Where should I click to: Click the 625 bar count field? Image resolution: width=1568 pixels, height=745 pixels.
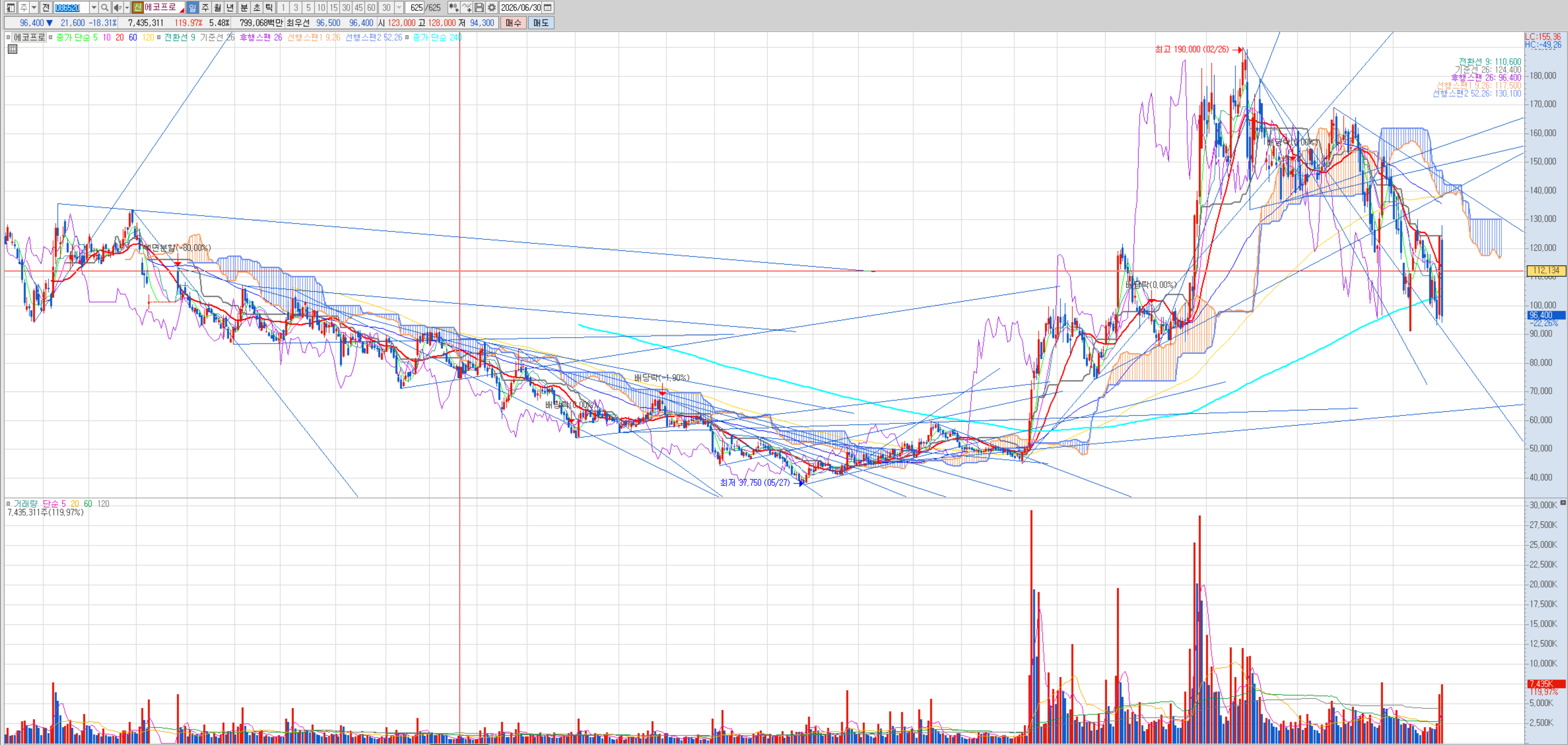[x=415, y=8]
